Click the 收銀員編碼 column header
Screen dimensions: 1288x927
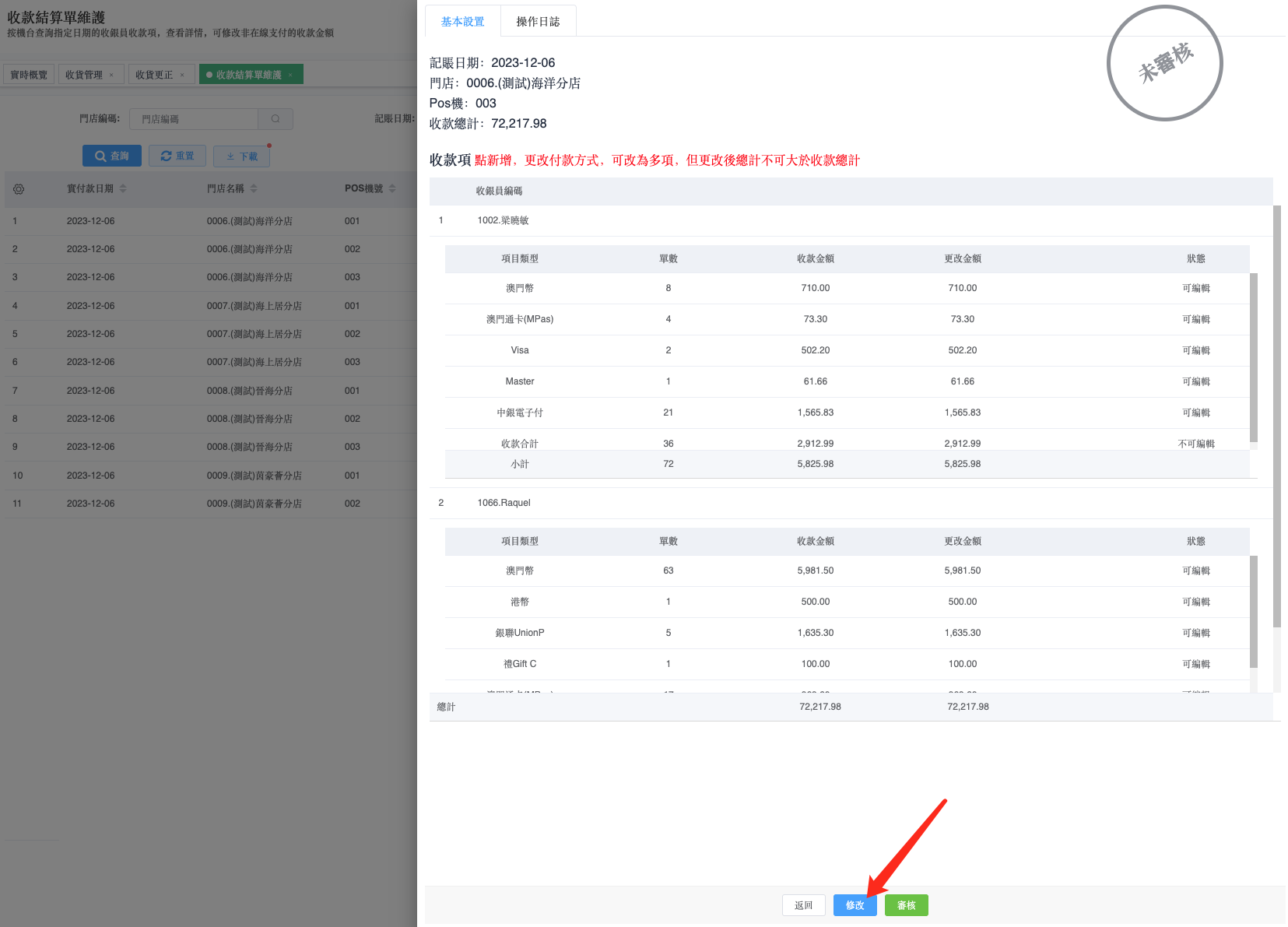(x=499, y=191)
